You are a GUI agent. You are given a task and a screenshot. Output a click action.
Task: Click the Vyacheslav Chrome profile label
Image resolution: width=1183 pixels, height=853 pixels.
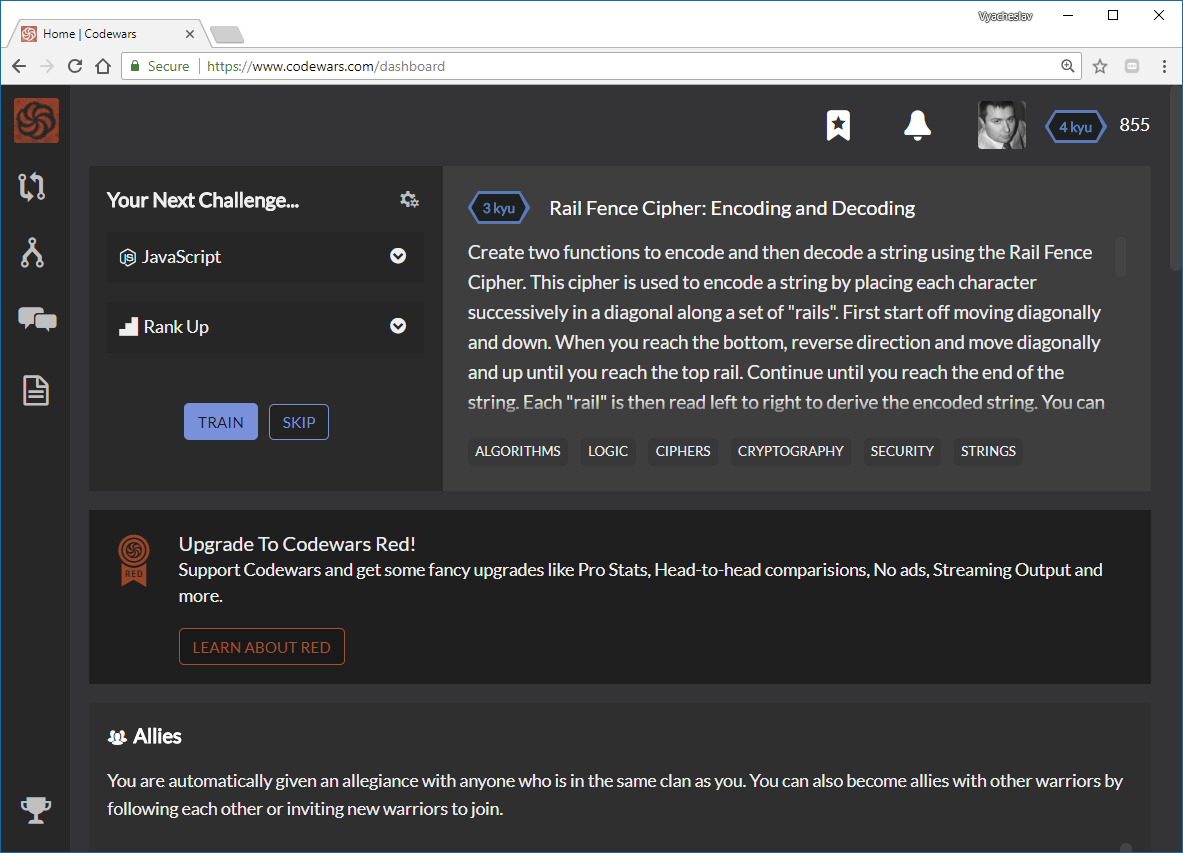[x=1005, y=16]
